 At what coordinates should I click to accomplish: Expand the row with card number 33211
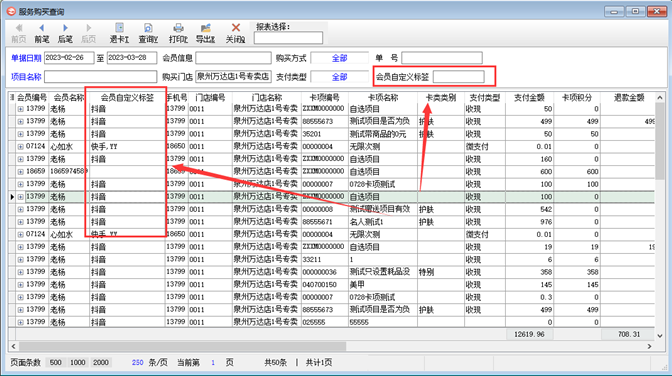(x=21, y=260)
